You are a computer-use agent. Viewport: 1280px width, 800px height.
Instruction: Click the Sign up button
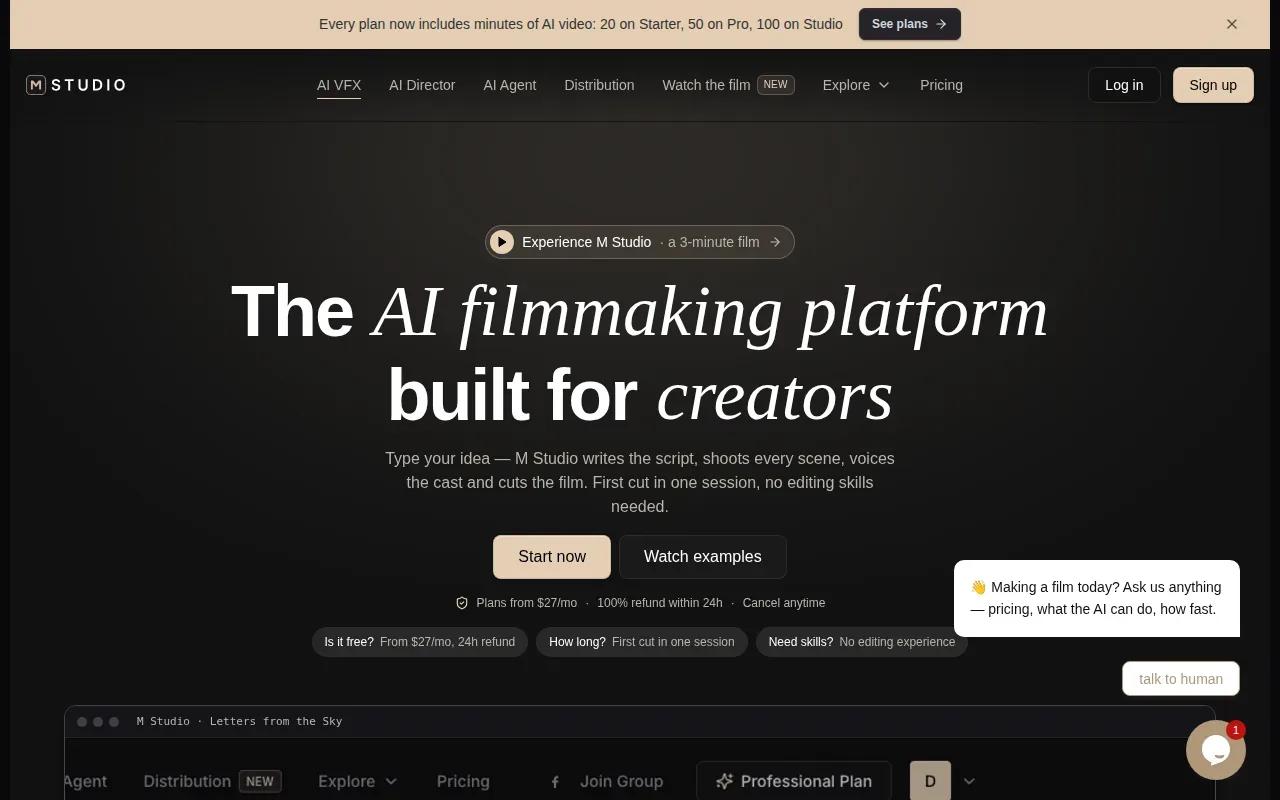click(x=1213, y=85)
